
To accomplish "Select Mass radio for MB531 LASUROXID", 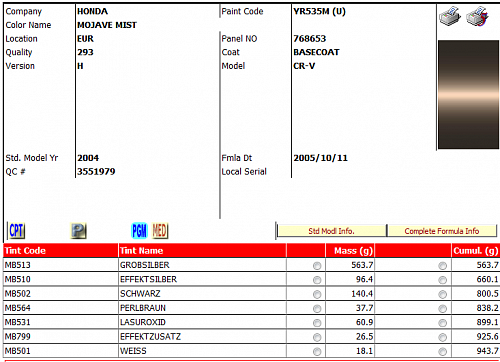I will (x=317, y=323).
